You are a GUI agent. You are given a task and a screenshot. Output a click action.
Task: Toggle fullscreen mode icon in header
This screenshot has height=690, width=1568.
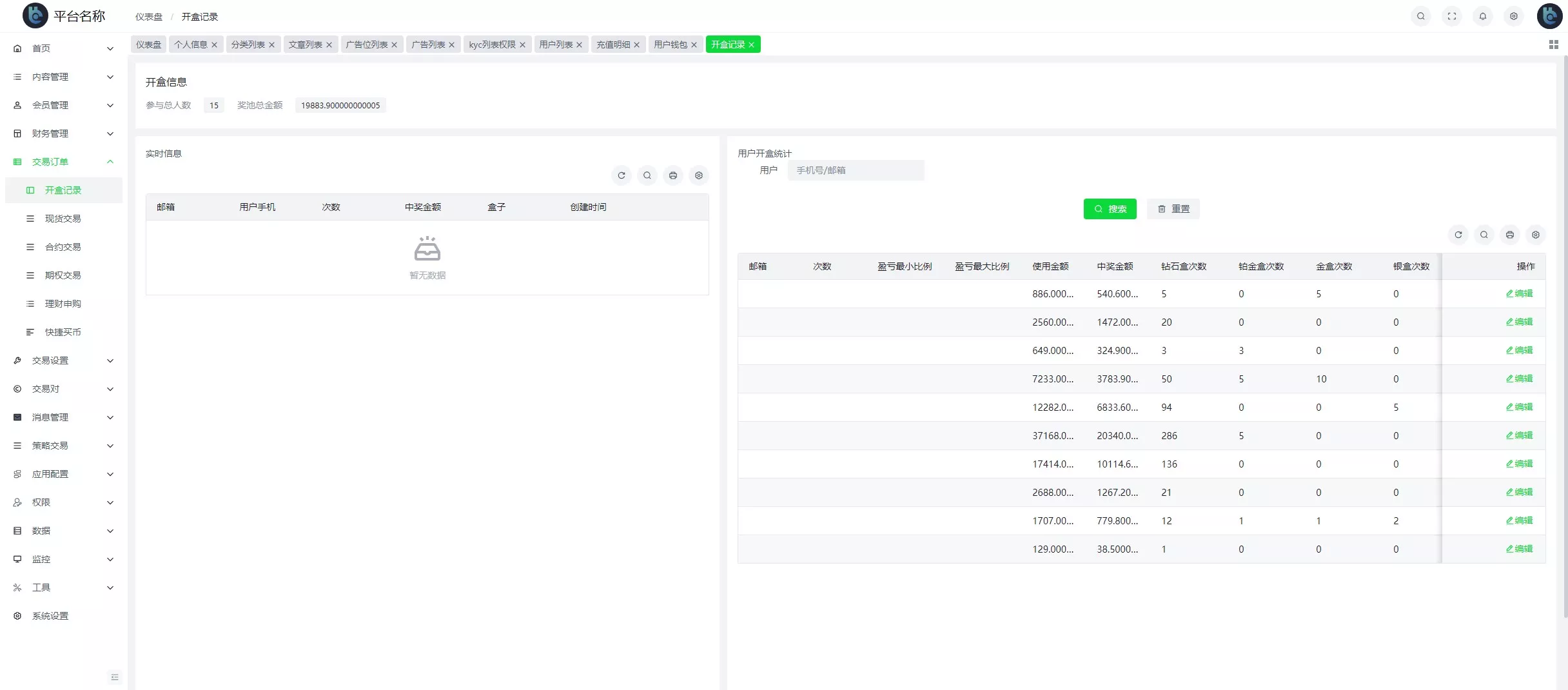pos(1451,16)
